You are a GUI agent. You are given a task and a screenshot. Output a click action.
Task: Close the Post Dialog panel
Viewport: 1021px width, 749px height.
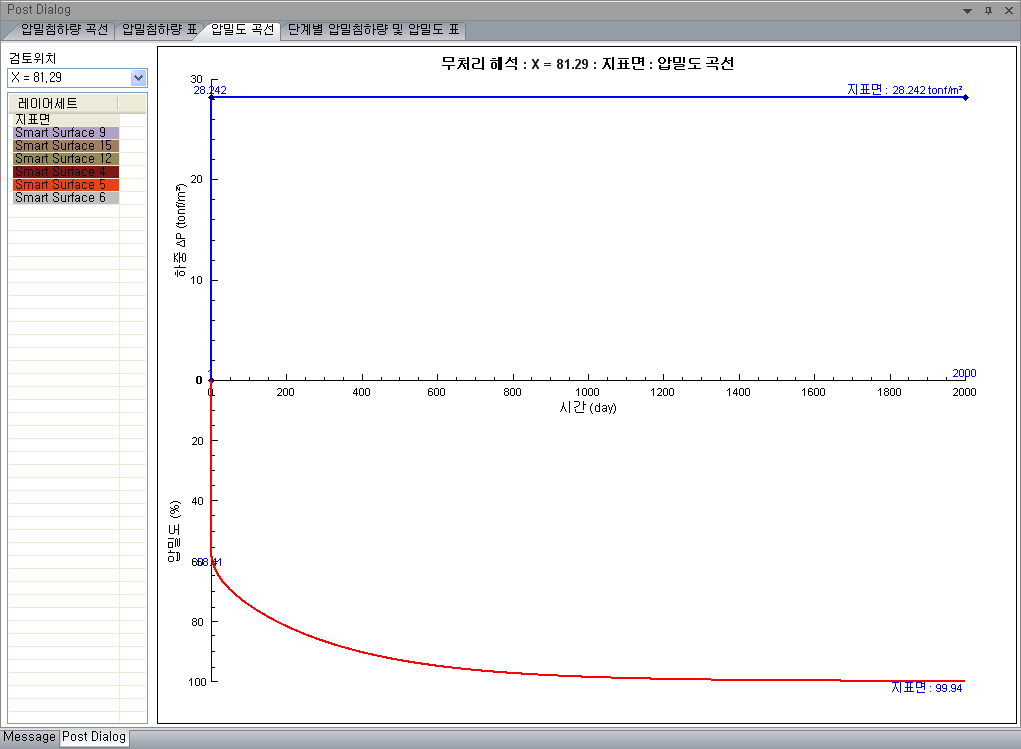point(1008,10)
